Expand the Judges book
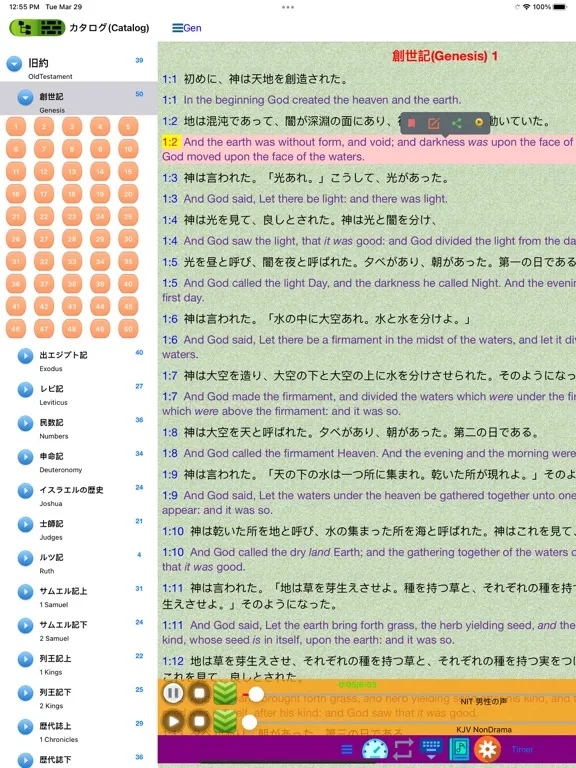Image resolution: width=576 pixels, height=768 pixels. coord(25,525)
